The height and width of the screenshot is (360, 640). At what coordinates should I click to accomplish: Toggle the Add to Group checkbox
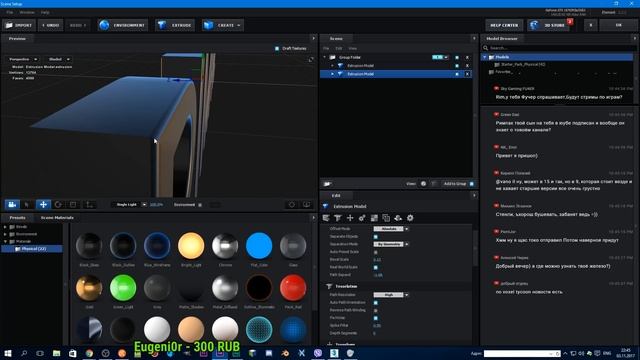(x=472, y=184)
